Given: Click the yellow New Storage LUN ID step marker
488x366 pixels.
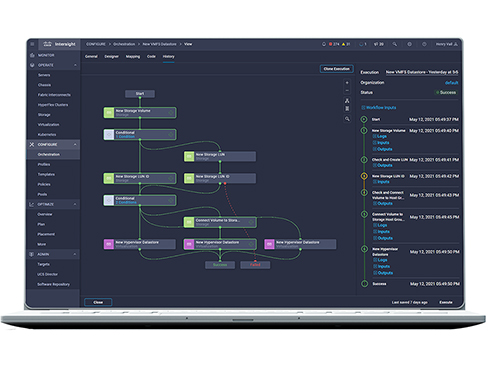Looking at the screenshot, I should [364, 176].
